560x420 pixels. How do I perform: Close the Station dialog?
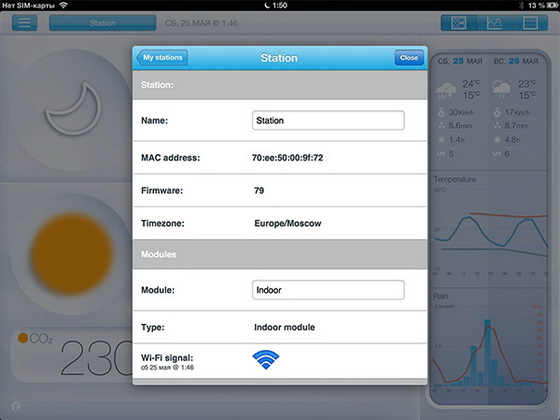click(x=409, y=58)
